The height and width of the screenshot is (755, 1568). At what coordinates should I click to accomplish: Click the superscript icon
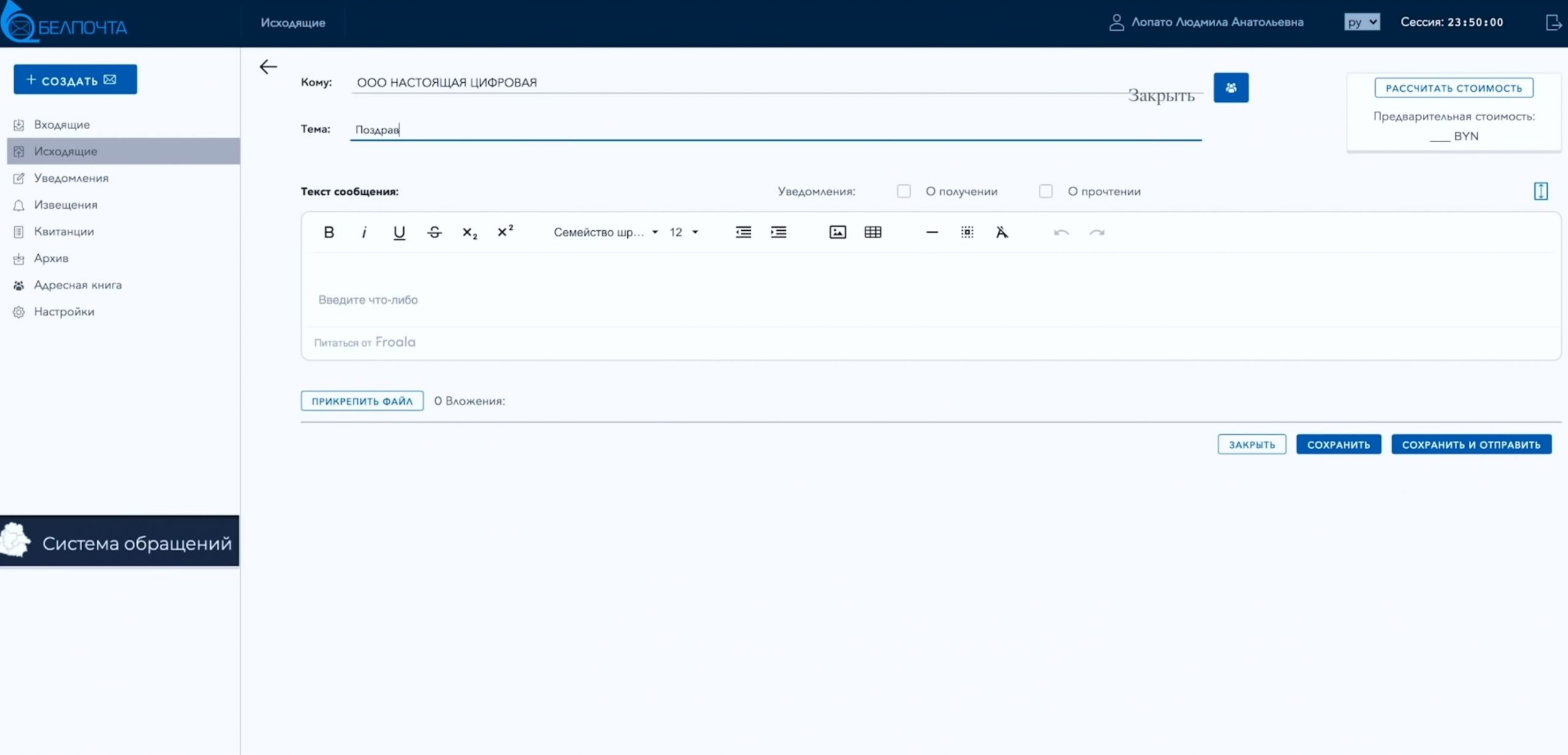(x=505, y=231)
